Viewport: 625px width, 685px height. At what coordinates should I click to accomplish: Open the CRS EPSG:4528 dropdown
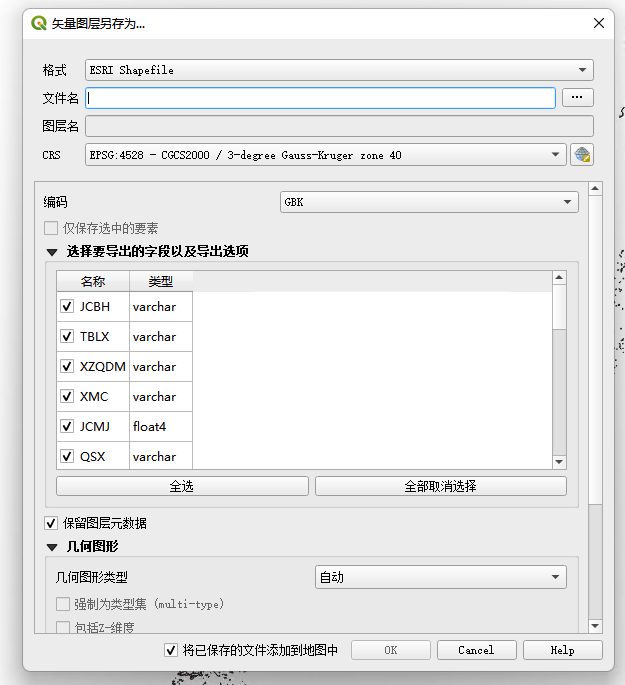(x=325, y=155)
